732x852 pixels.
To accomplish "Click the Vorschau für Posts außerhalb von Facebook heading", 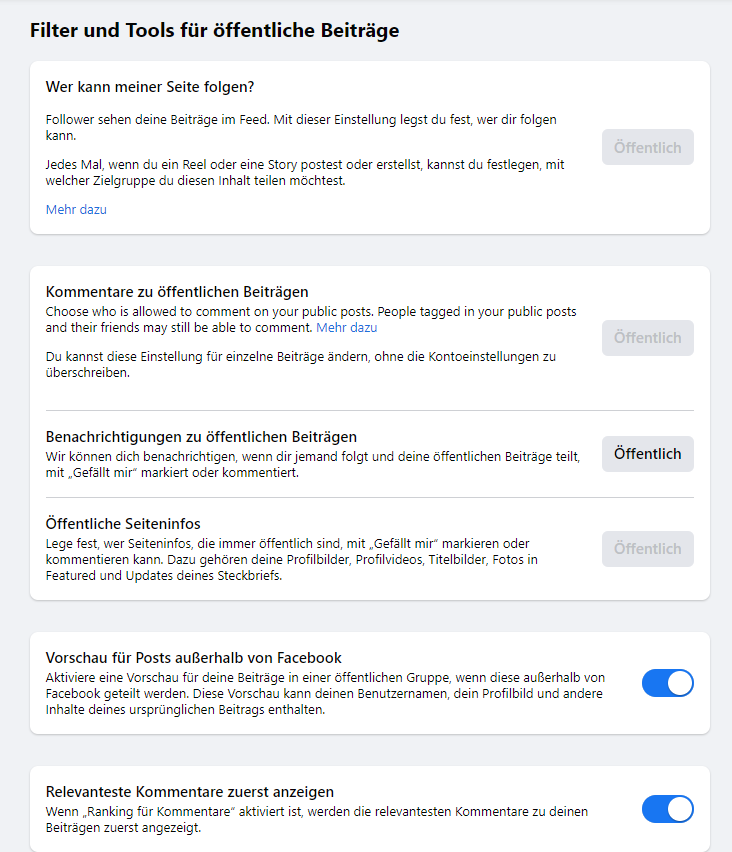I will (194, 658).
